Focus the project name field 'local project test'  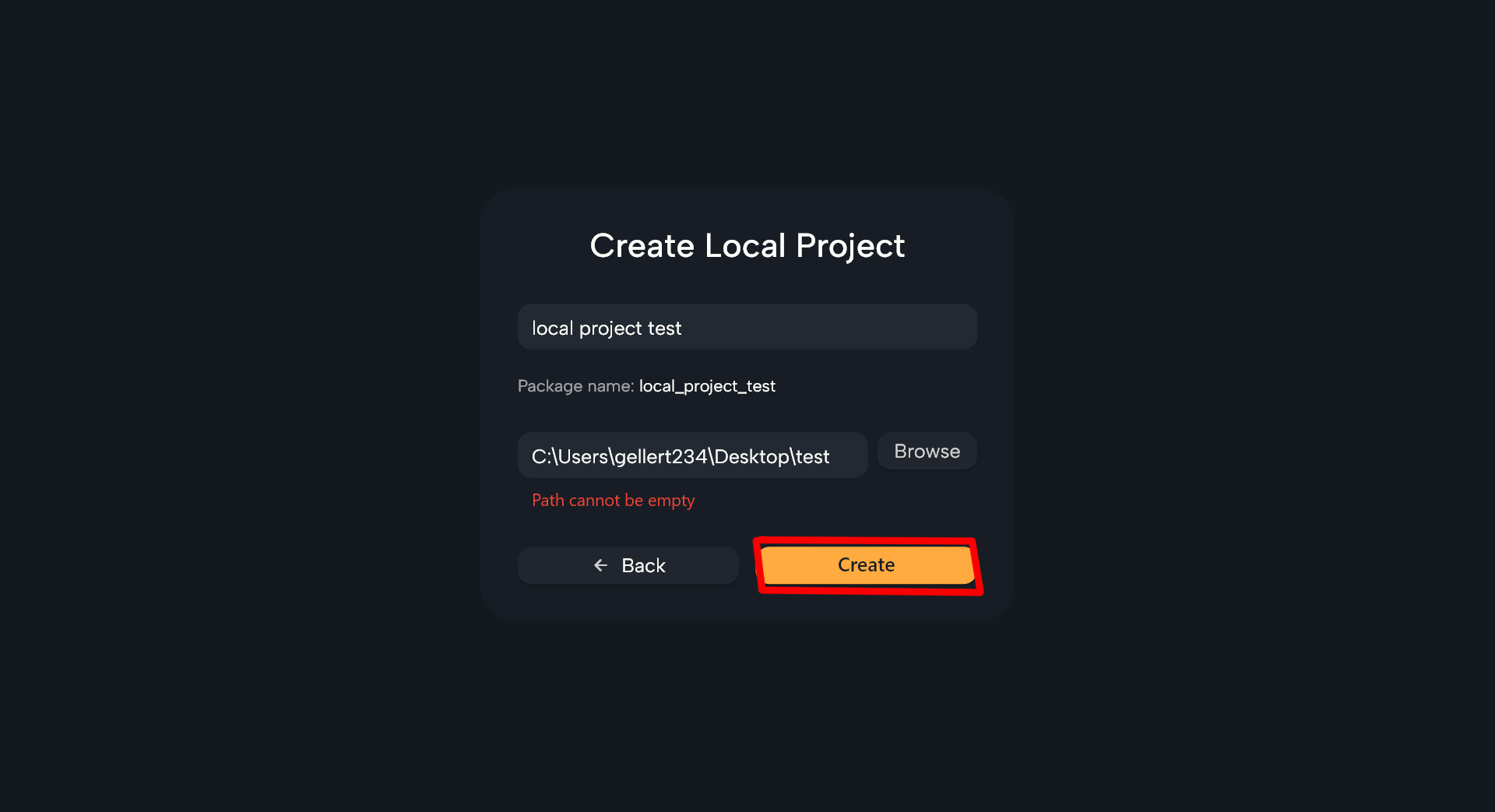(x=747, y=327)
